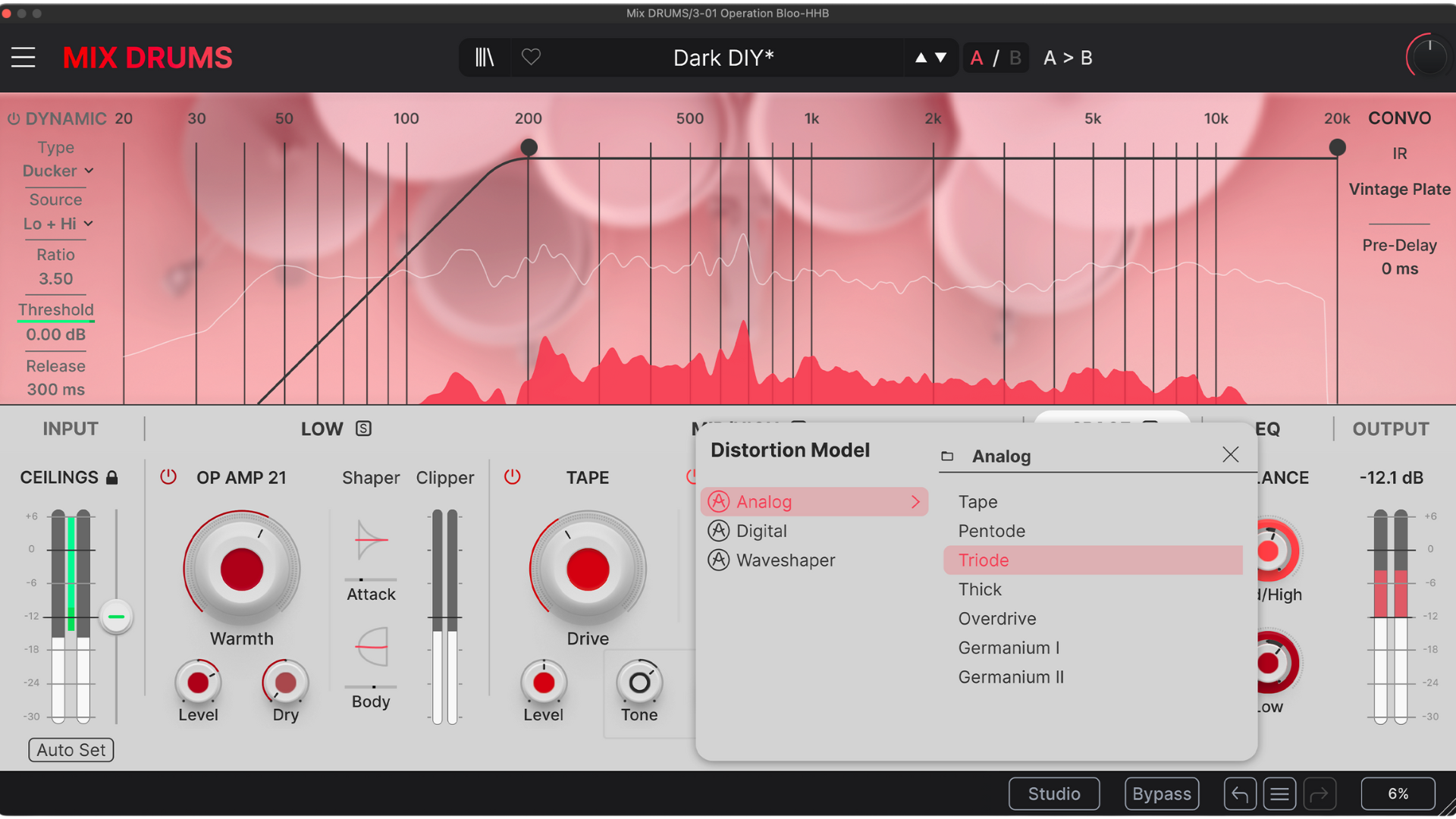Click the TAPE Drive knob
Viewport: 1456px width, 819px height.
point(588,569)
